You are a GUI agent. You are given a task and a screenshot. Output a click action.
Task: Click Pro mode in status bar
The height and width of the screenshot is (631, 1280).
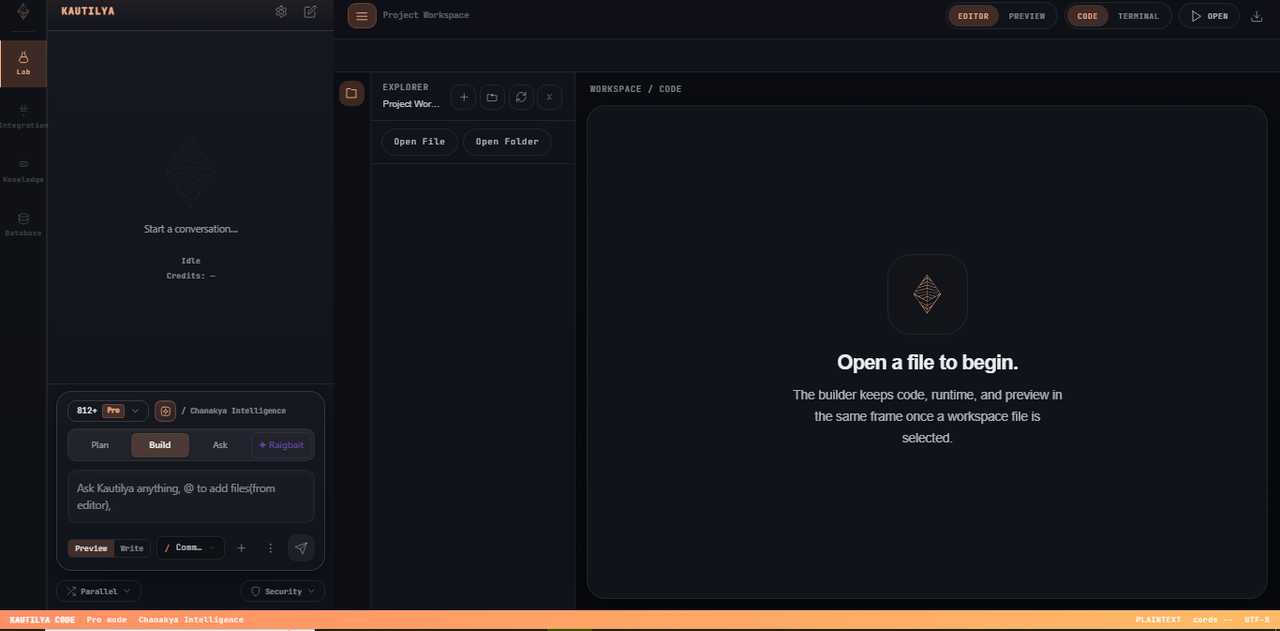[107, 620]
